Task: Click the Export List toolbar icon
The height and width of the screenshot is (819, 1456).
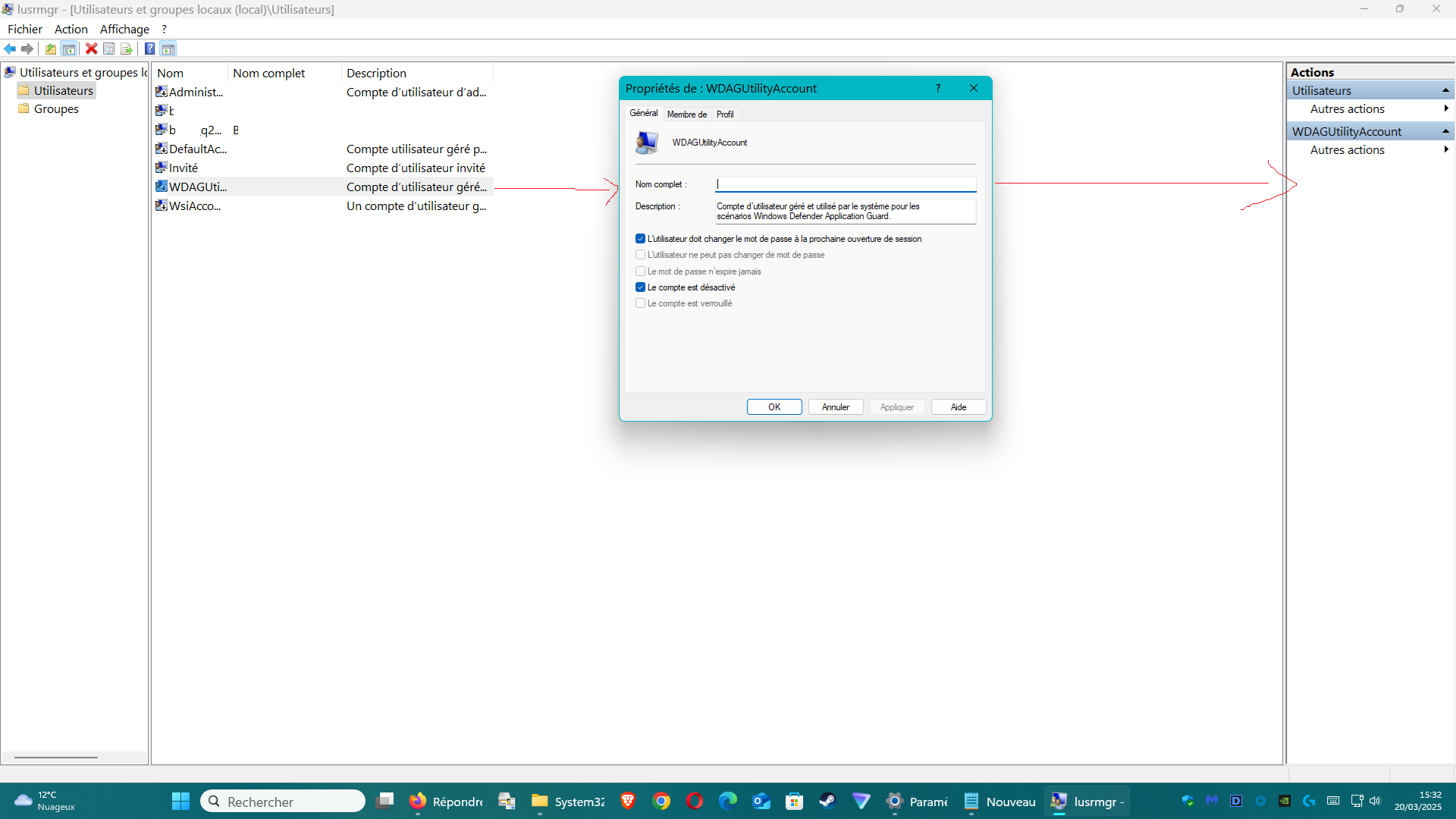Action: pyautogui.click(x=127, y=49)
